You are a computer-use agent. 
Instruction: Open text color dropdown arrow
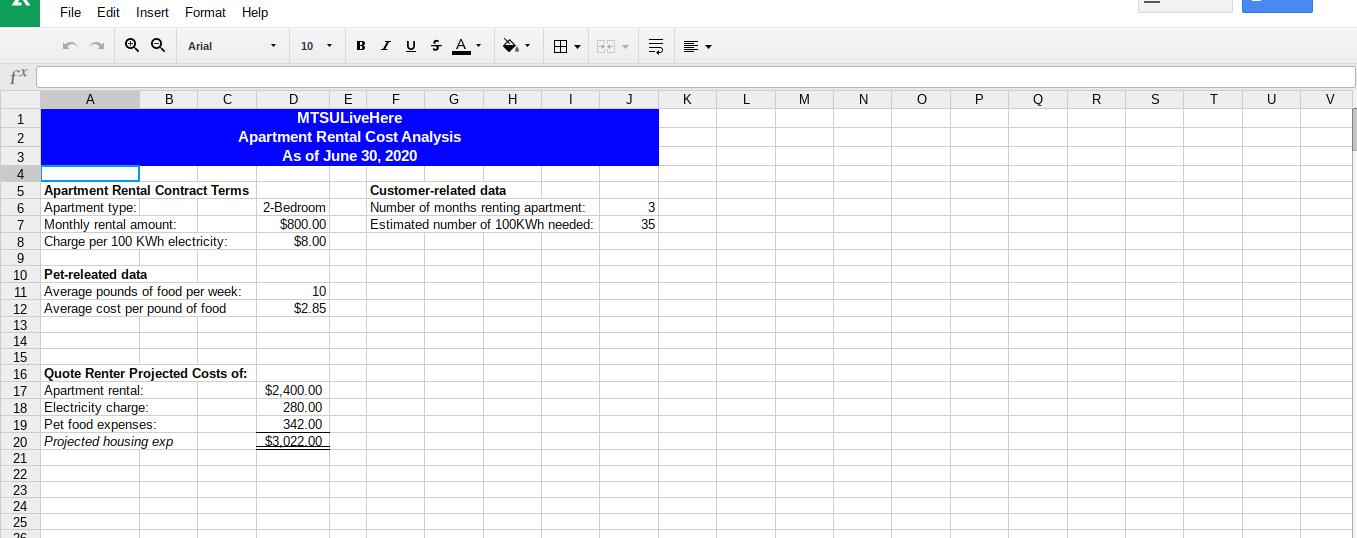(478, 46)
